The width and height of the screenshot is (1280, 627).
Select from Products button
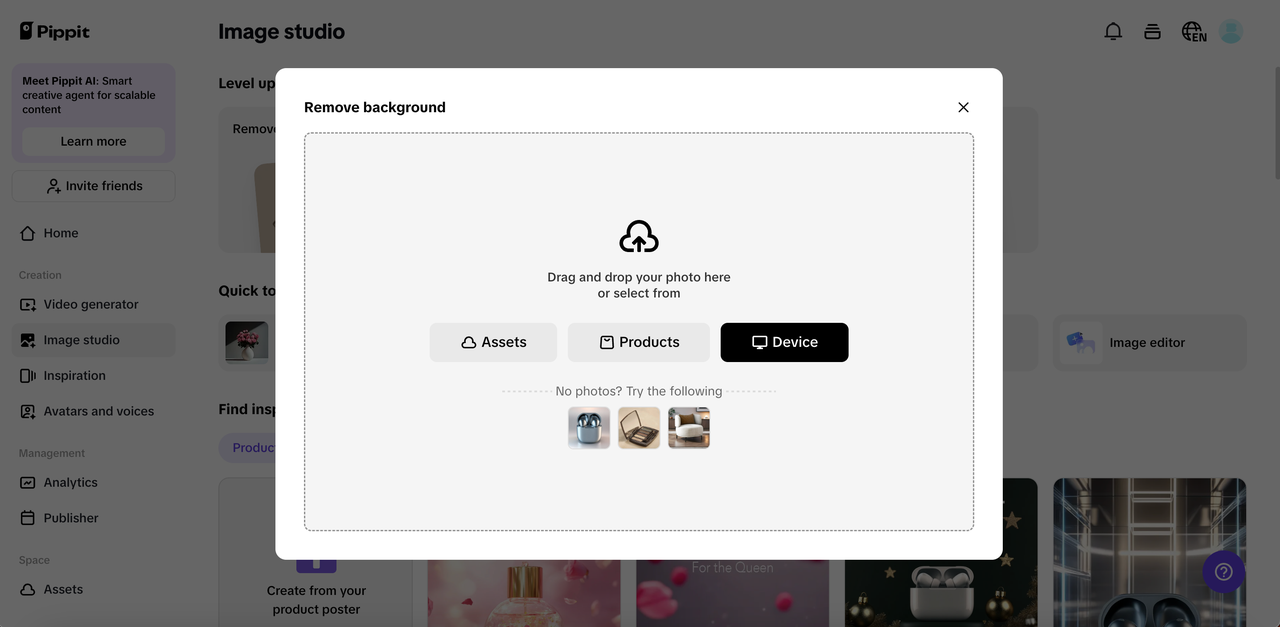(639, 342)
